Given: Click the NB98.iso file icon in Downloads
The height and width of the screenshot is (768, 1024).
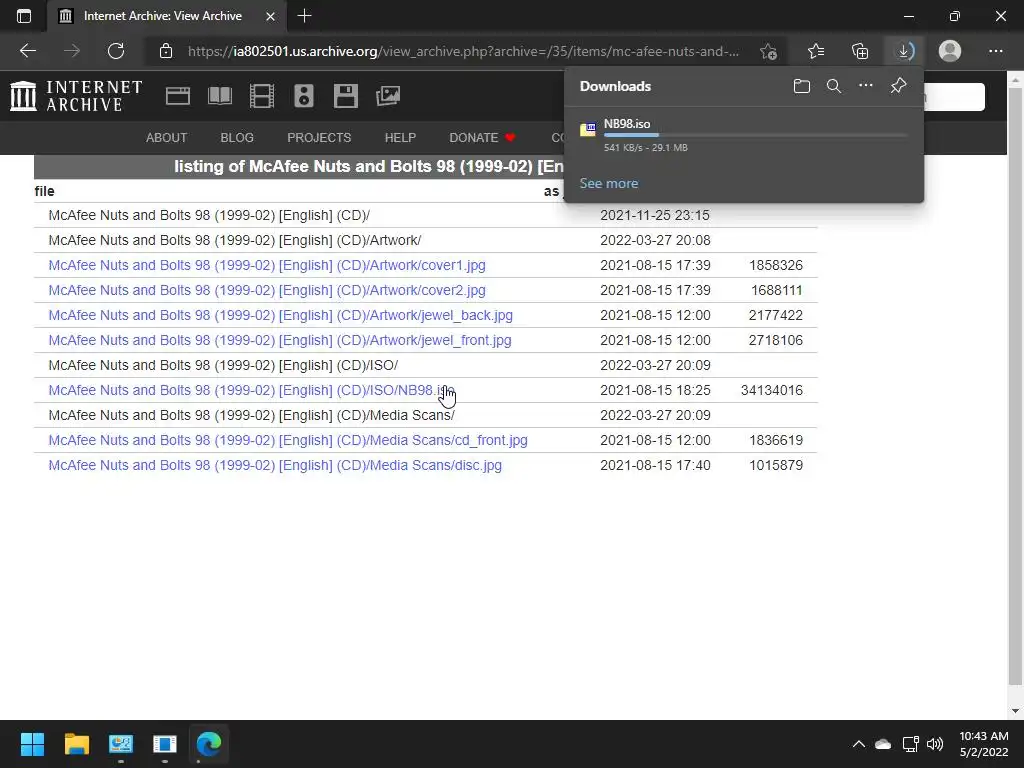Looking at the screenshot, I should [x=588, y=129].
